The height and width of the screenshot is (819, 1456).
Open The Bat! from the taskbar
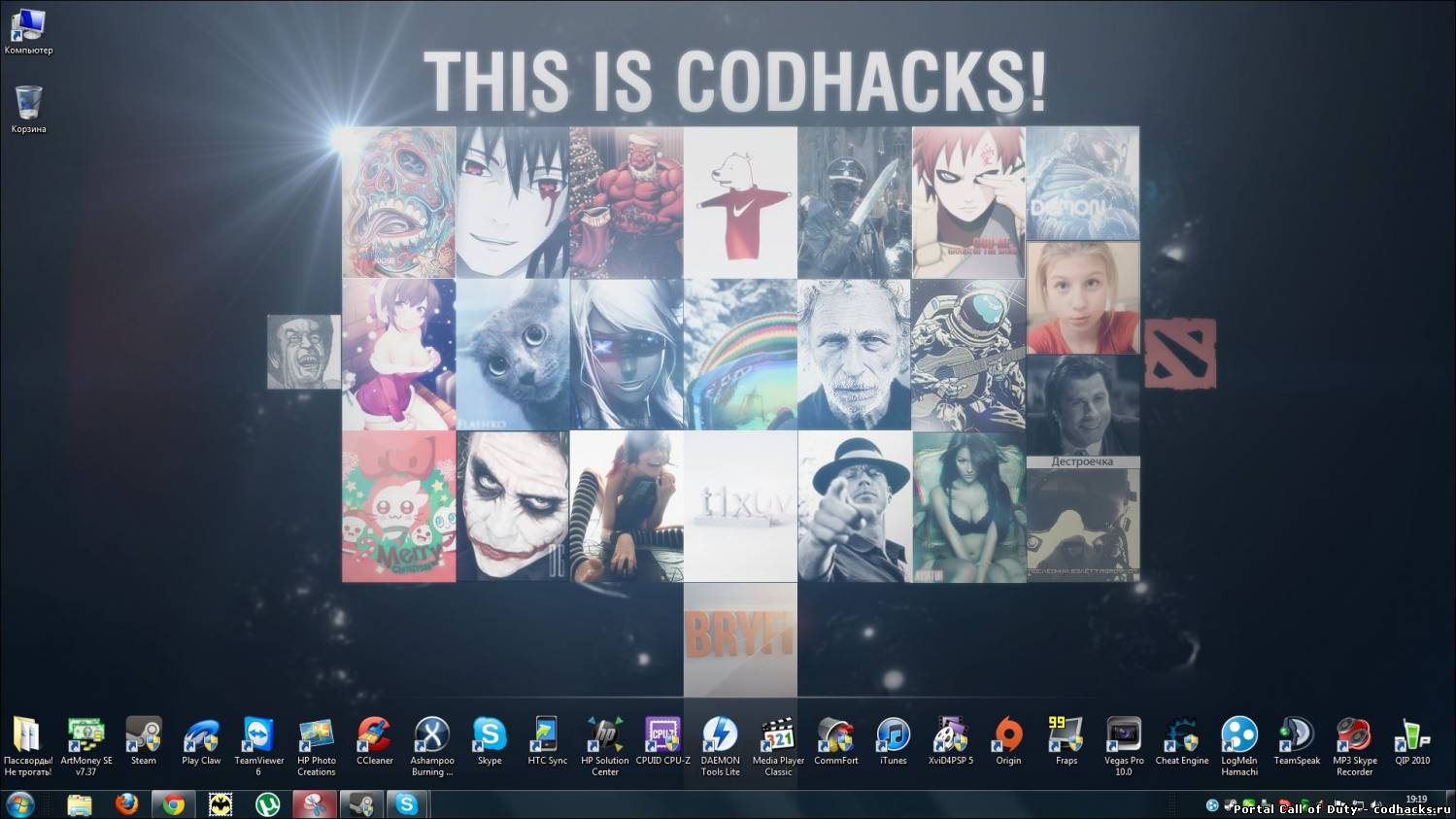tap(221, 804)
